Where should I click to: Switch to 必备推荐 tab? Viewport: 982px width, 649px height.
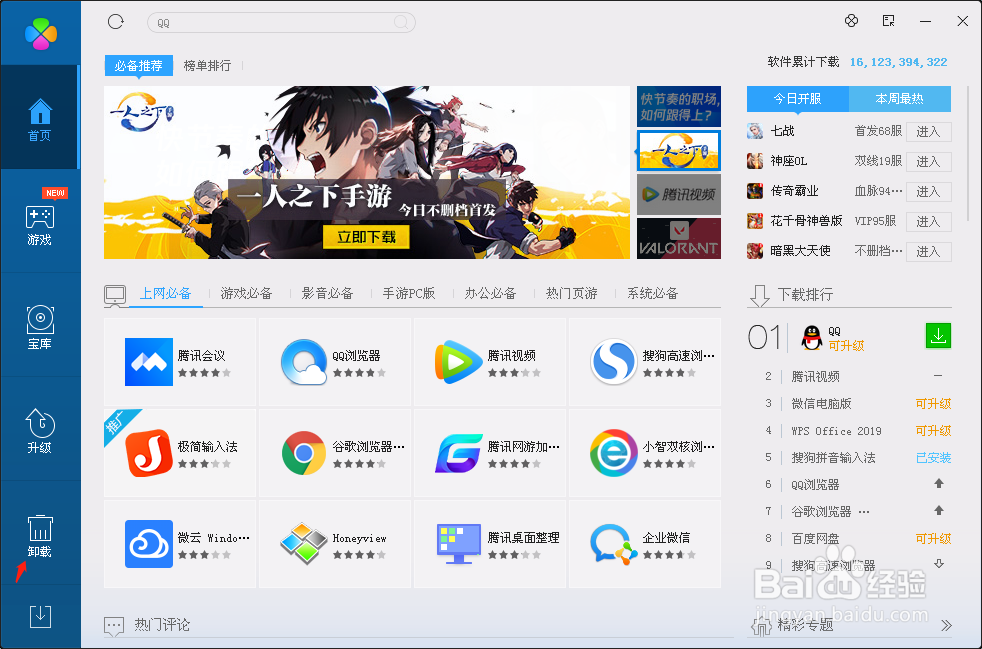138,65
